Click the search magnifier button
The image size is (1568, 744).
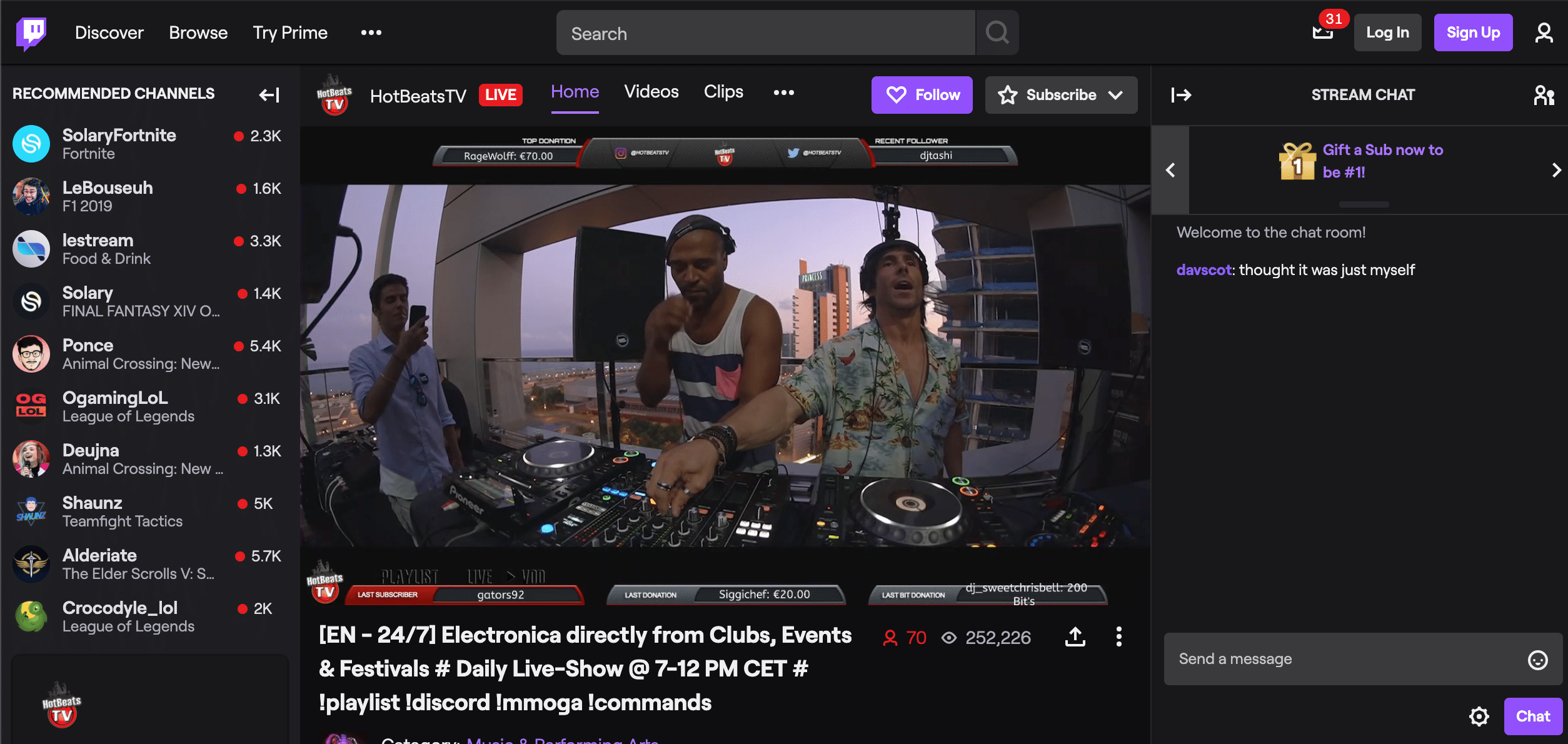coord(997,33)
